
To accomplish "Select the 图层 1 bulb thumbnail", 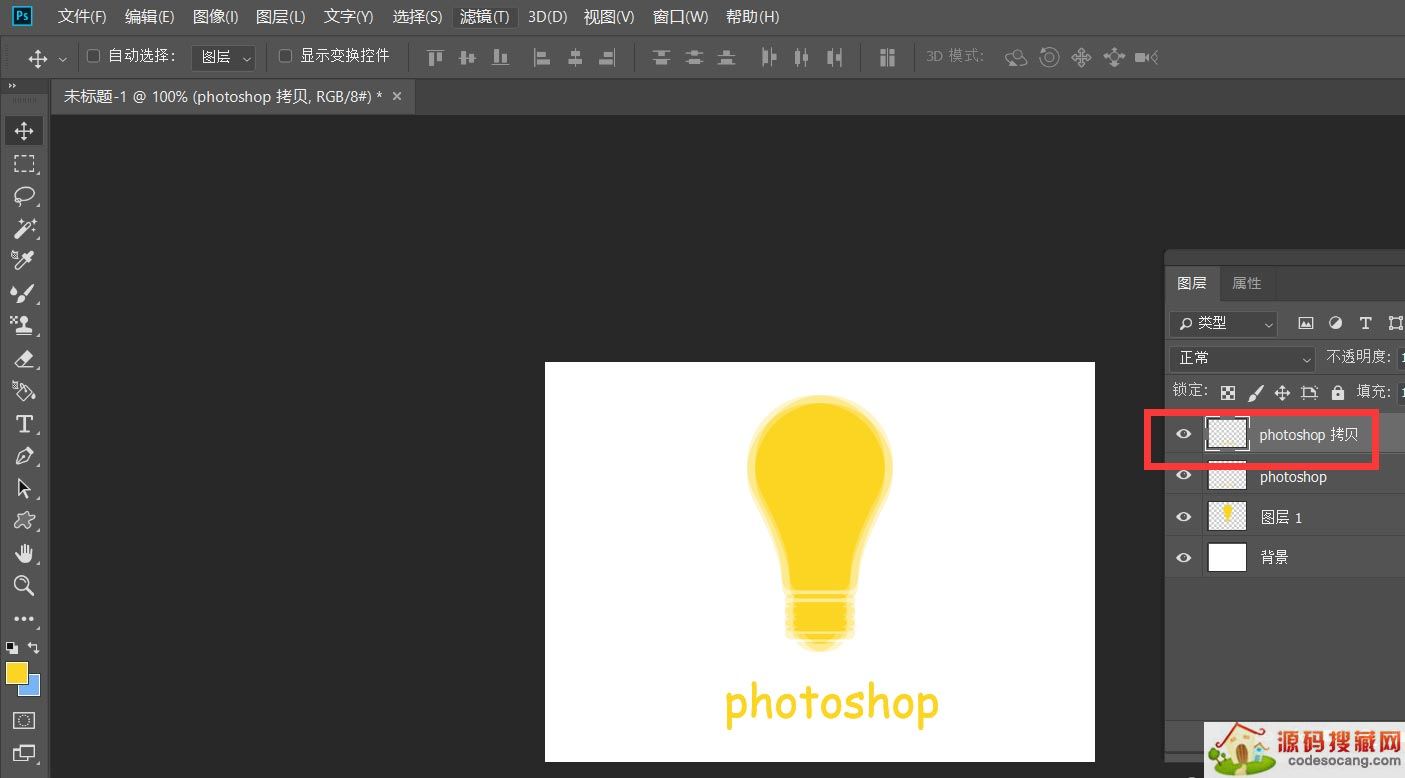I will (1227, 516).
